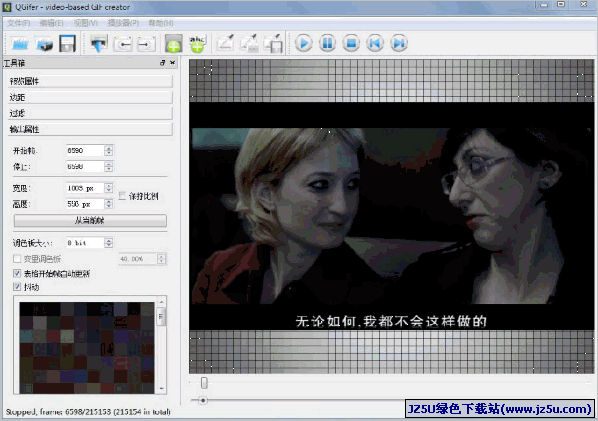Save the project with the floppy disk icon

[x=68, y=44]
